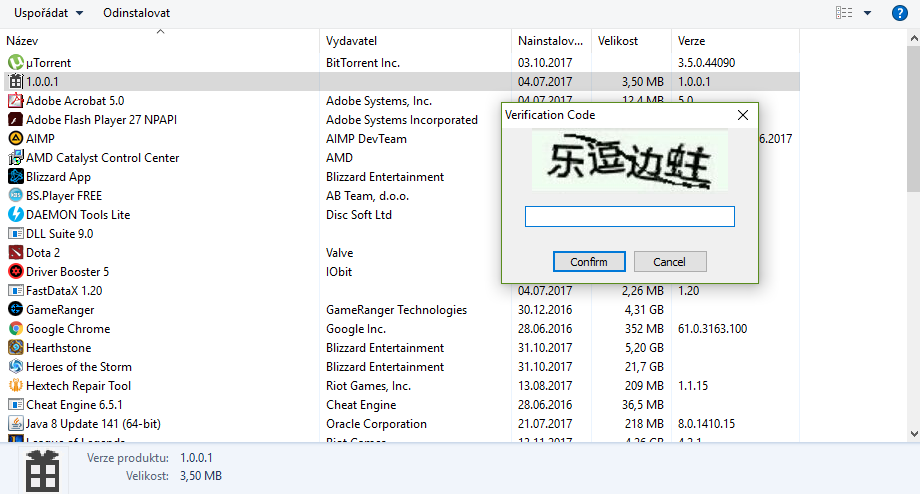The width and height of the screenshot is (920, 494).
Task: Click the GameRanger icon
Action: pyautogui.click(x=16, y=309)
